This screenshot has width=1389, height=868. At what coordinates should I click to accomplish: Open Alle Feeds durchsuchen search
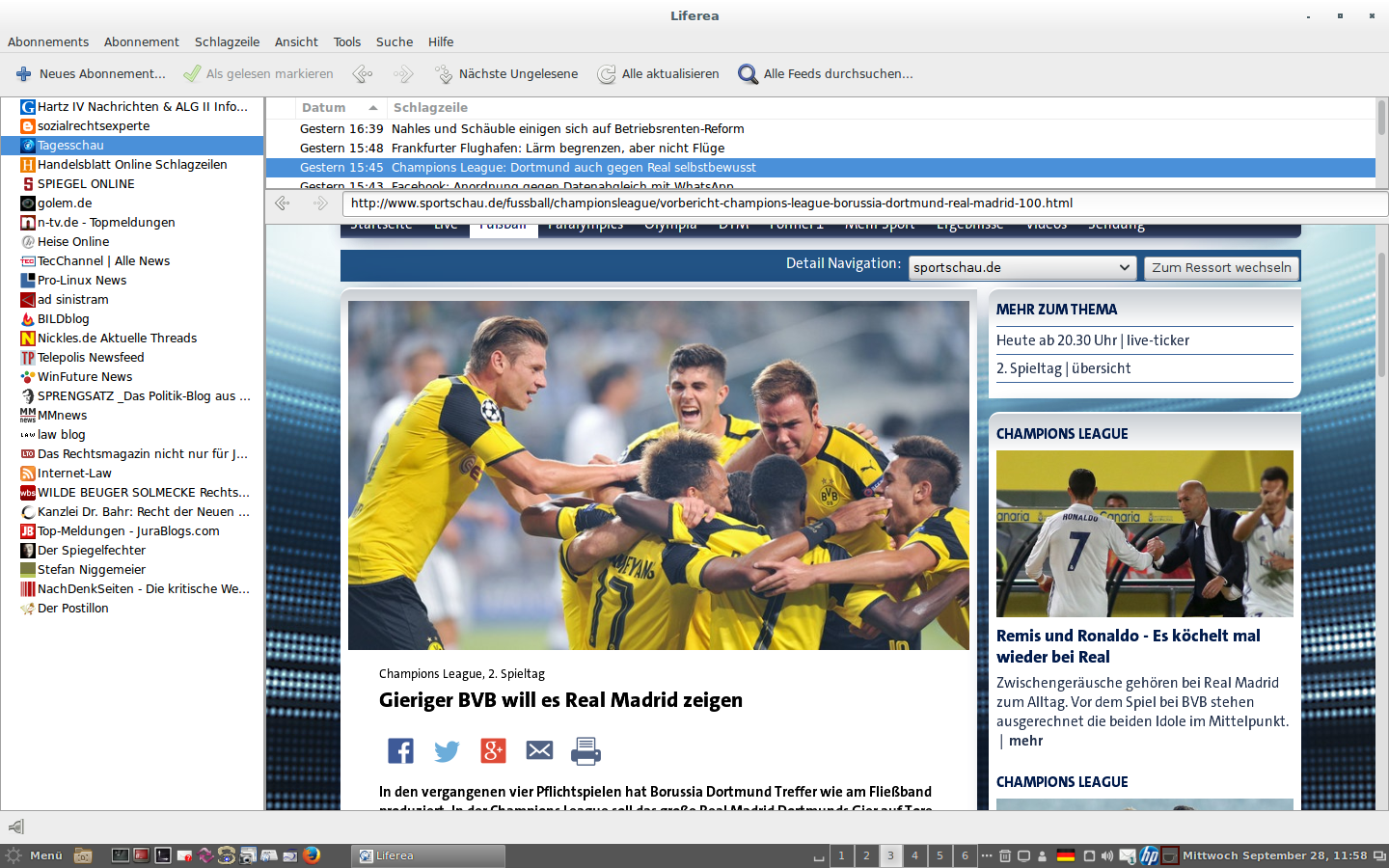[825, 73]
